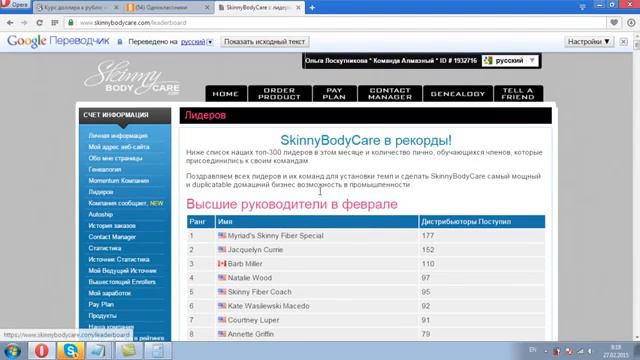This screenshot has height=360, width=640.
Task: Click the address bar URL field
Action: (x=335, y=23)
